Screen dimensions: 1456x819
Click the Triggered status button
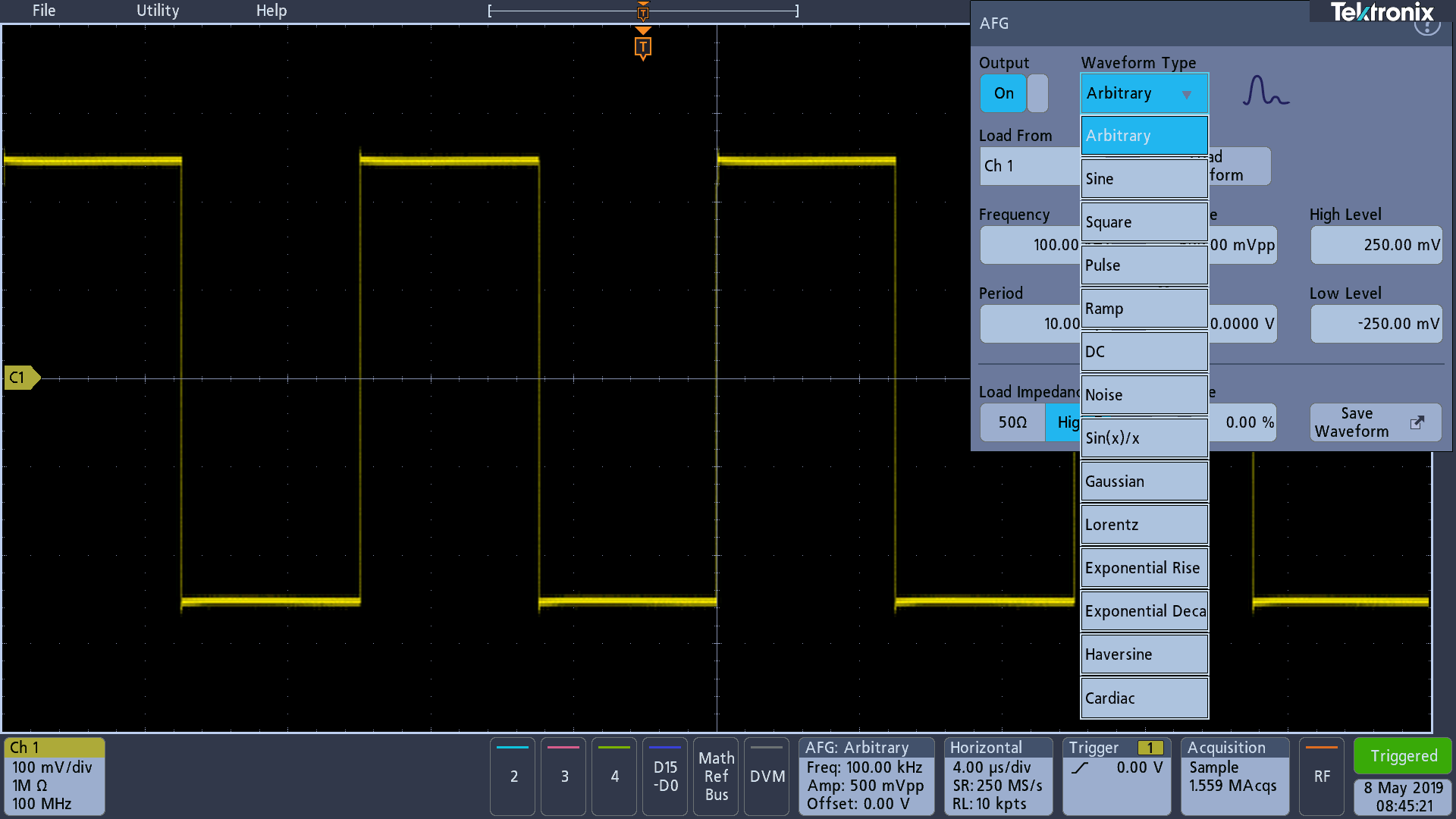pos(1403,756)
